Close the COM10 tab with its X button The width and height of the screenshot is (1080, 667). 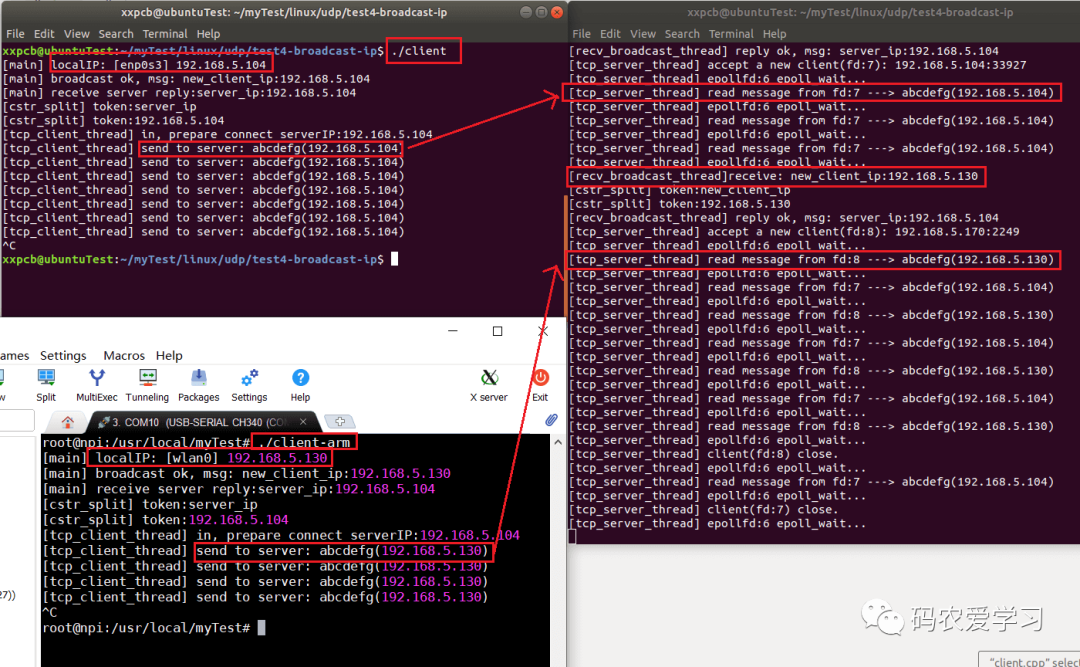click(305, 421)
